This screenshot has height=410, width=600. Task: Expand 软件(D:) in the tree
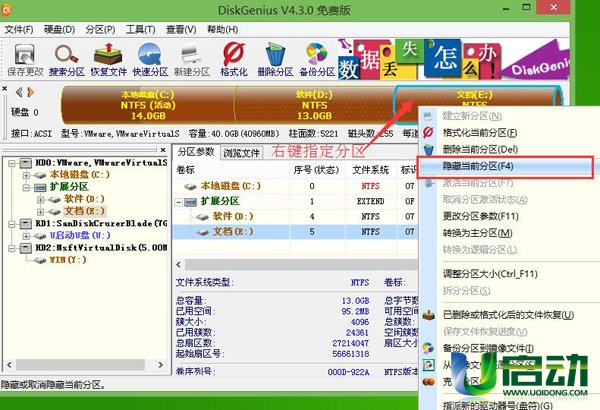click(x=40, y=199)
